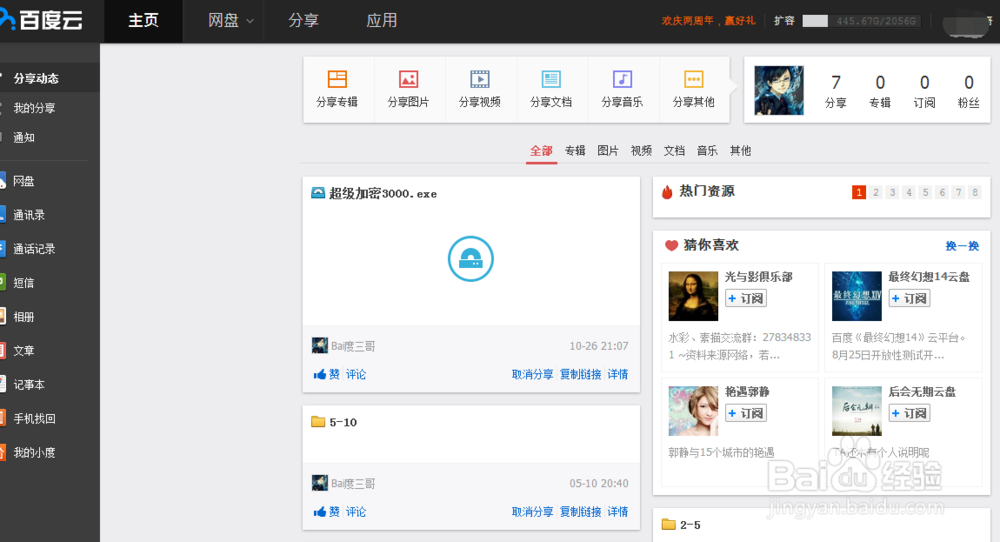Go to page 2 of 热门资源
The image size is (1000, 542).
pyautogui.click(x=876, y=192)
